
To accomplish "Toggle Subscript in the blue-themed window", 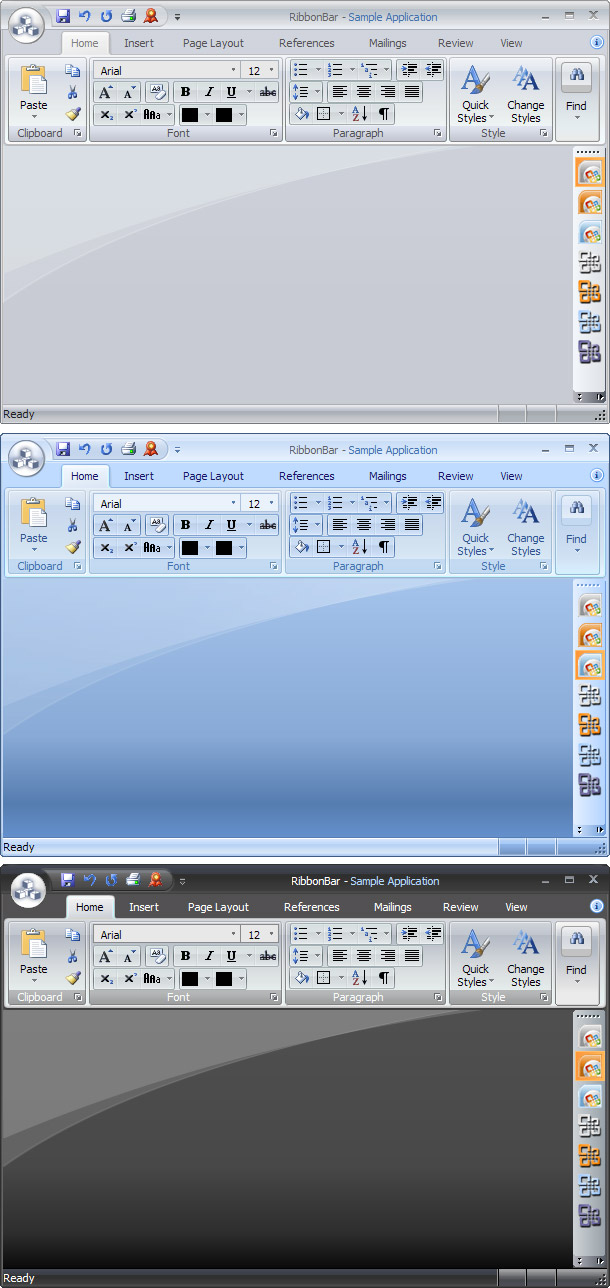I will [x=106, y=548].
